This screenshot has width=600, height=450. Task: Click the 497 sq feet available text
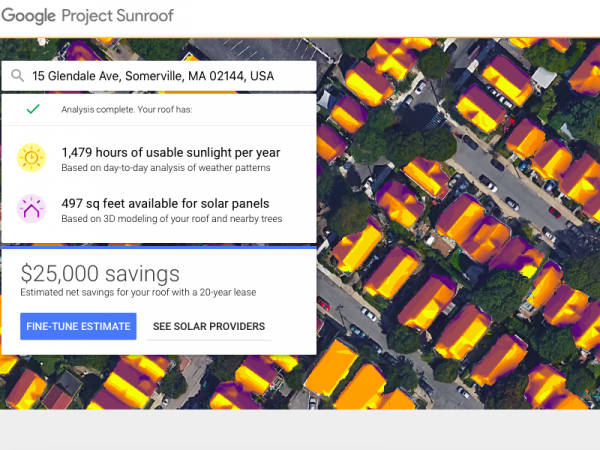(165, 203)
